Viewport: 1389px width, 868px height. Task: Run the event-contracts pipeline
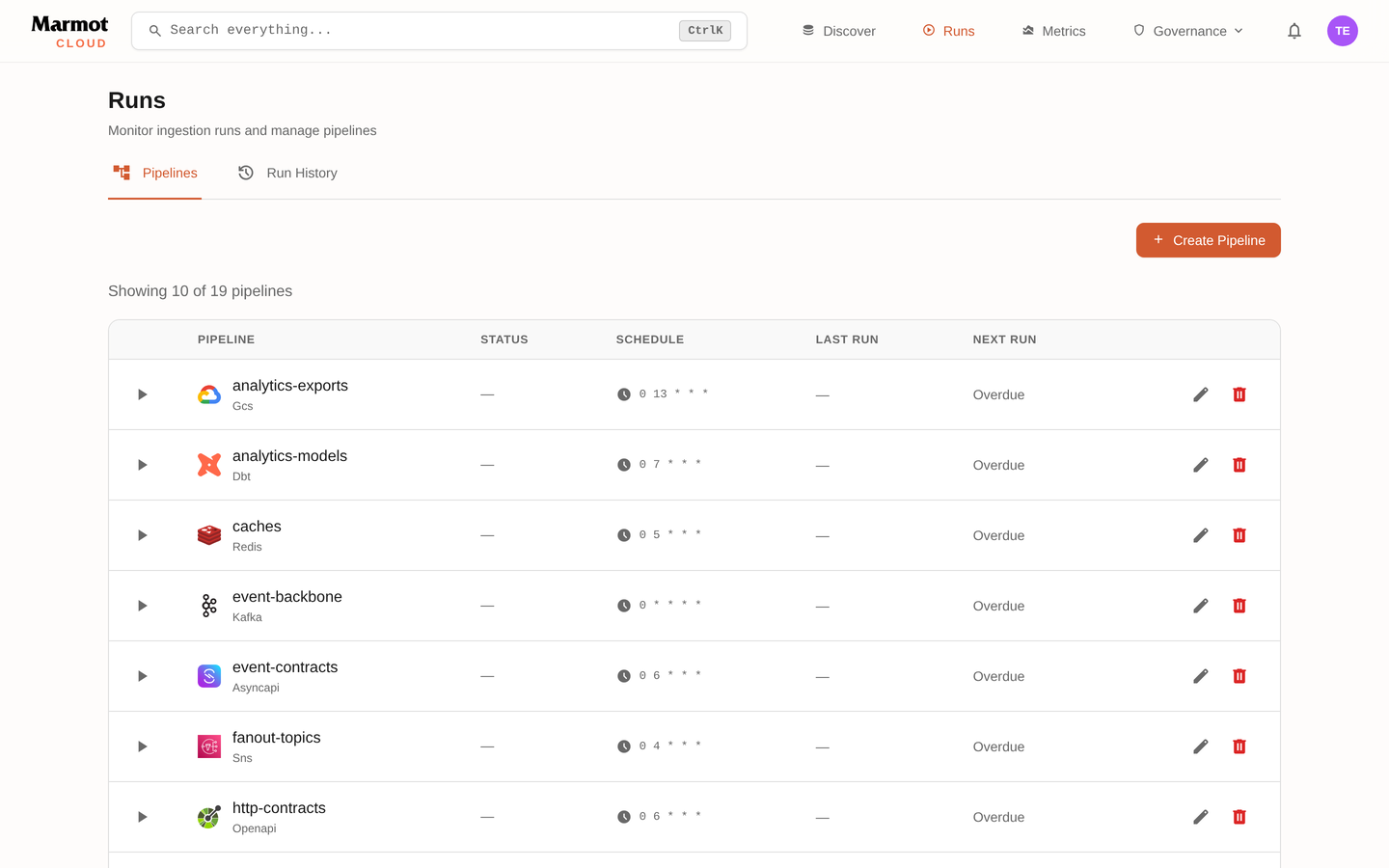coord(143,676)
